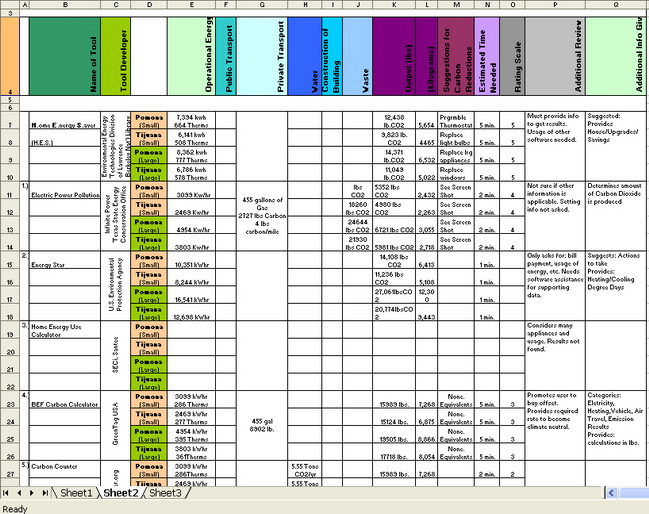This screenshot has height=514, width=649.
Task: Click horizontal scrollbar left arrow
Action: point(612,492)
